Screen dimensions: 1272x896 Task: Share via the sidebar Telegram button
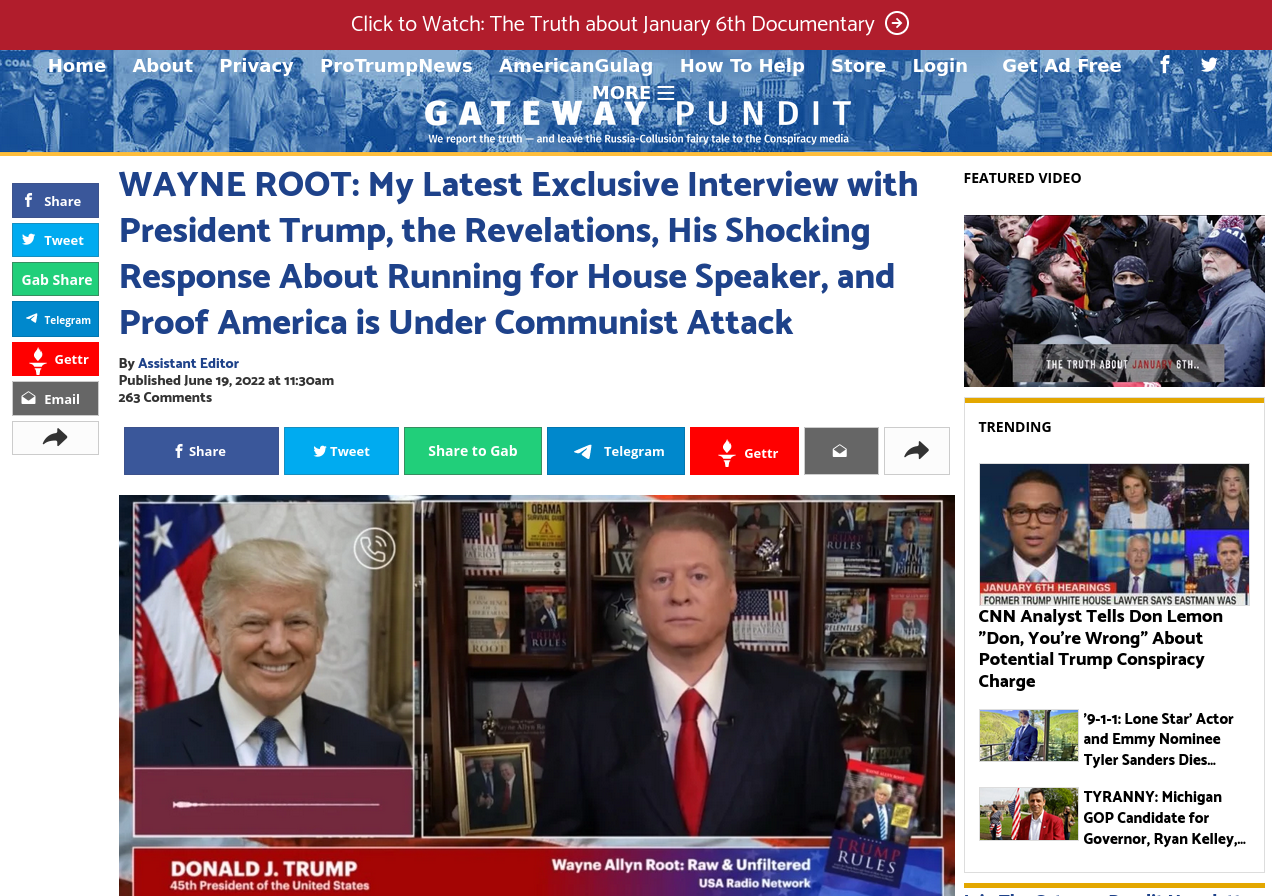pos(55,319)
